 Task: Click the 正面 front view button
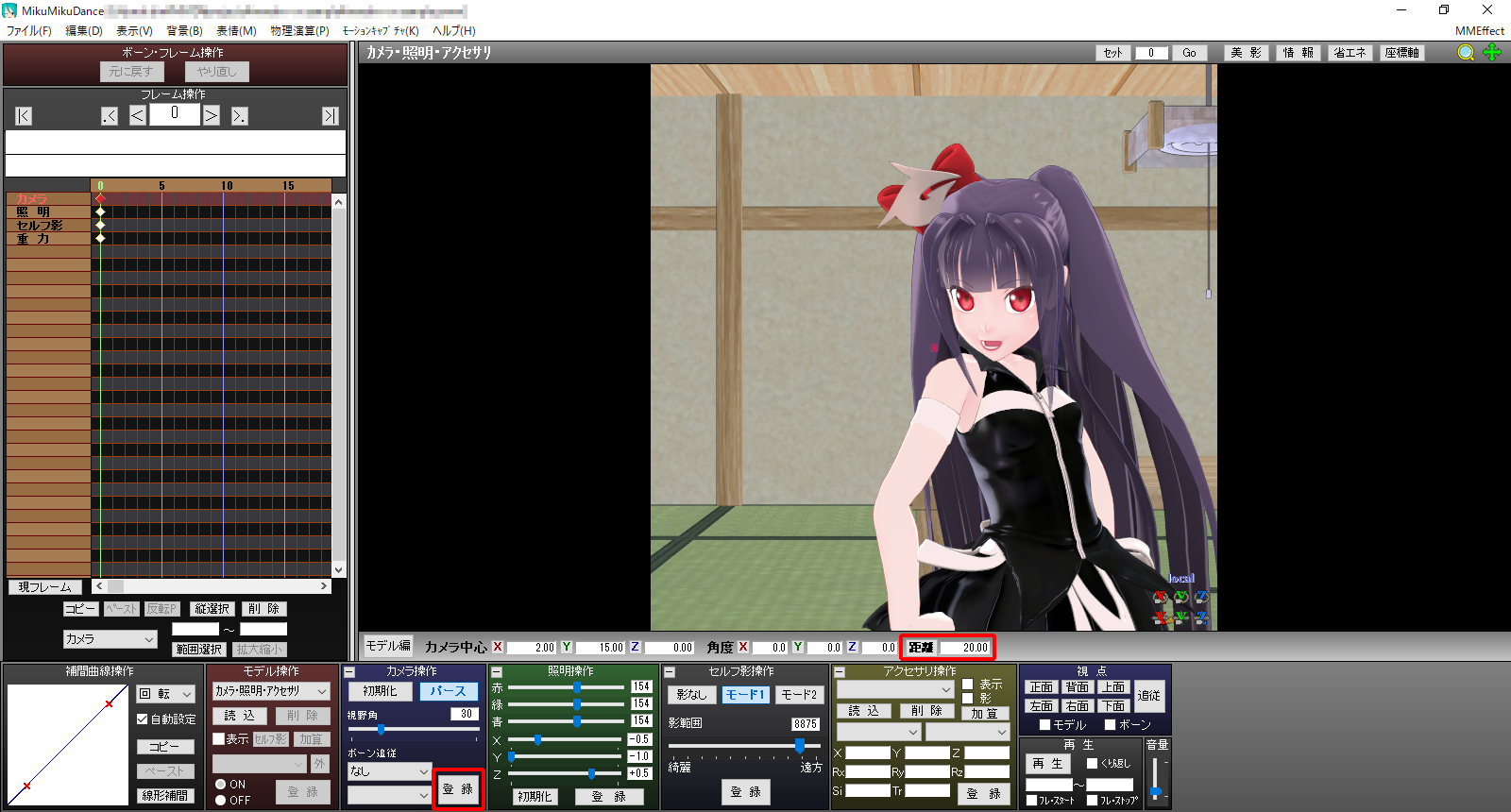[x=1042, y=687]
